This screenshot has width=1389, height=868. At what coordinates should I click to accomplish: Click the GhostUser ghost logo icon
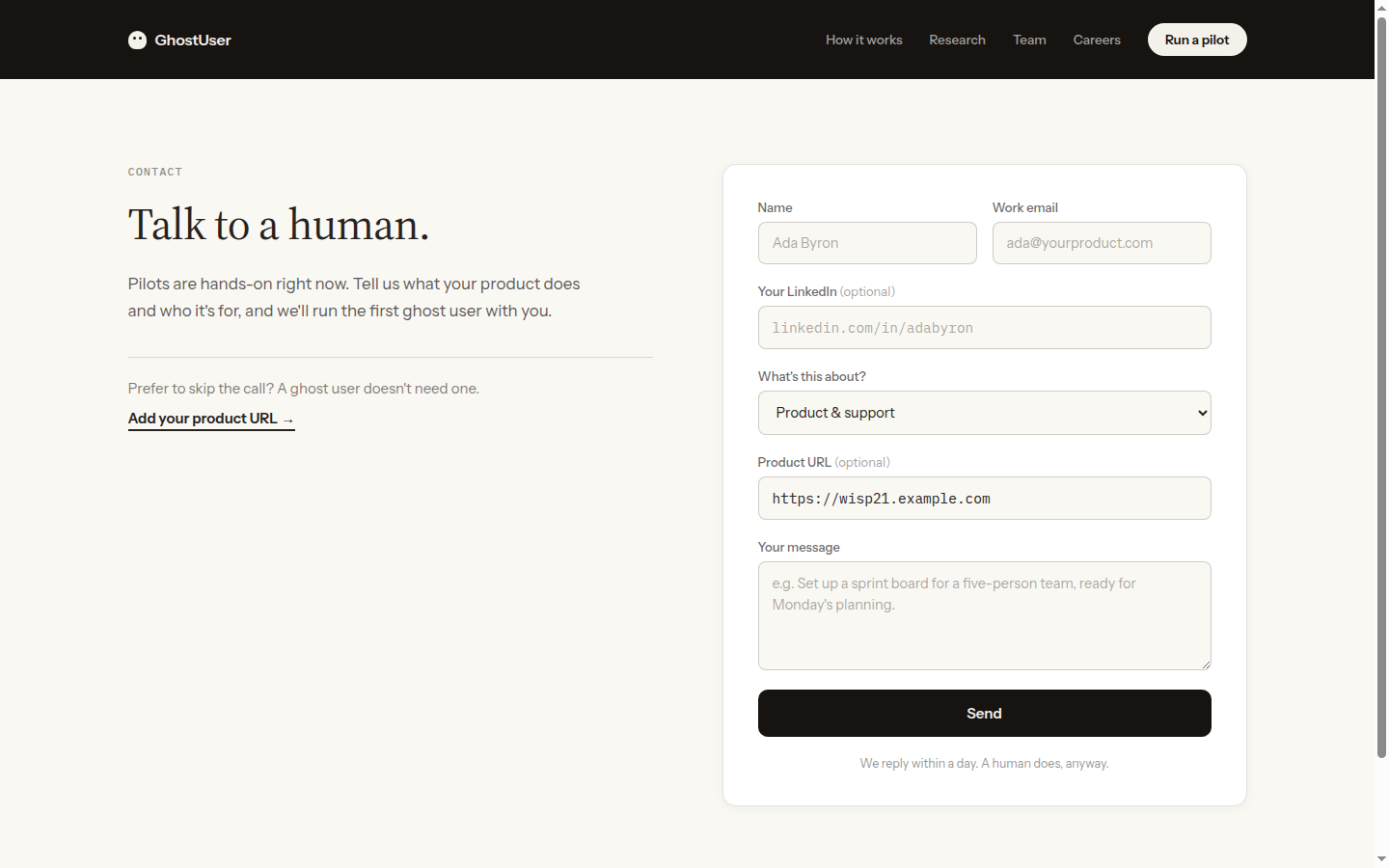pos(137,40)
